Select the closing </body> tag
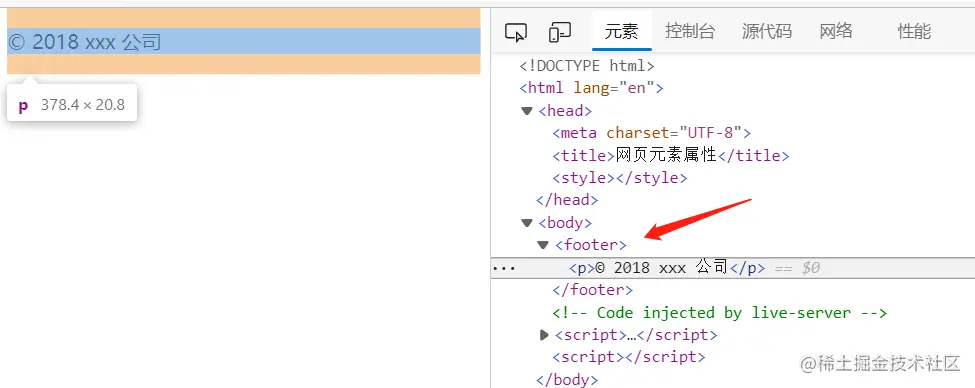The width and height of the screenshot is (975, 388). click(567, 379)
